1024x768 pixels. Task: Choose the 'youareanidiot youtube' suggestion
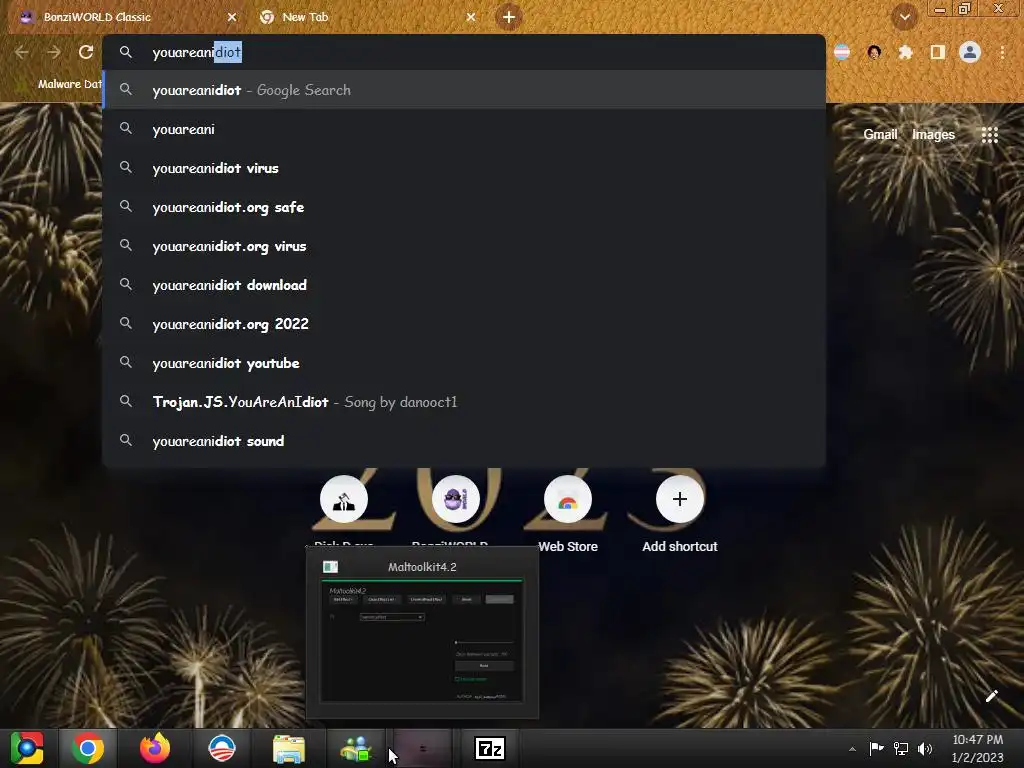[x=464, y=363]
